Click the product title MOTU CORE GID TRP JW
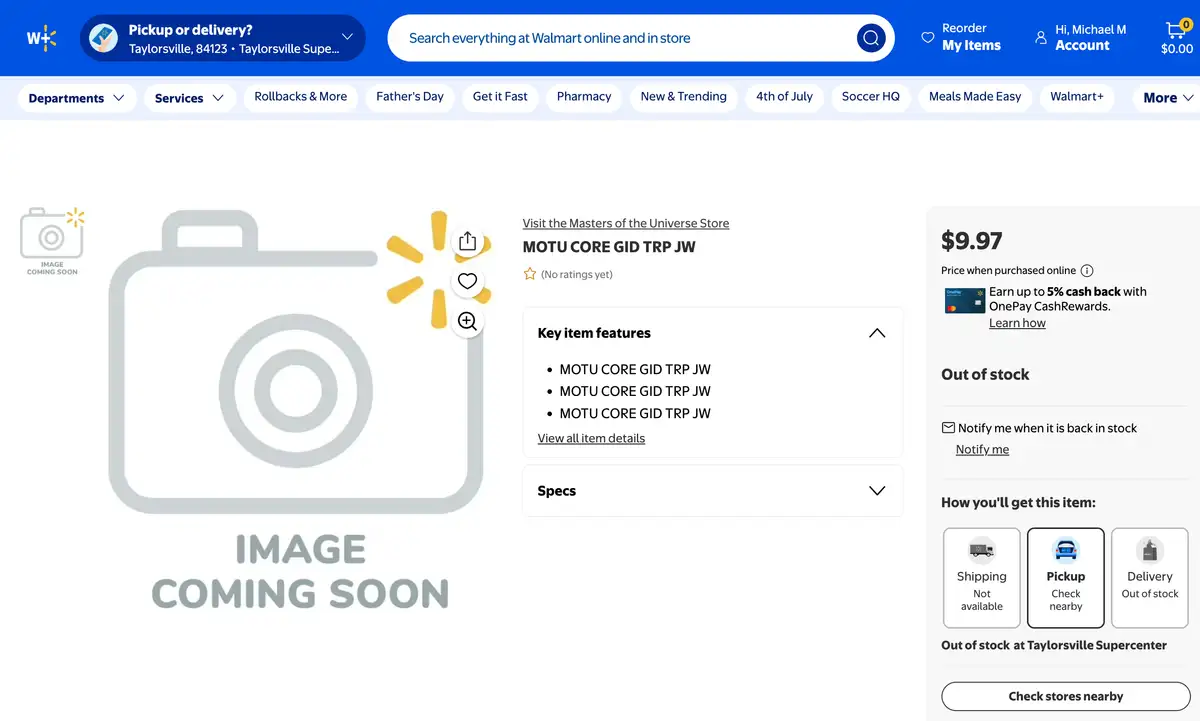 tap(609, 247)
